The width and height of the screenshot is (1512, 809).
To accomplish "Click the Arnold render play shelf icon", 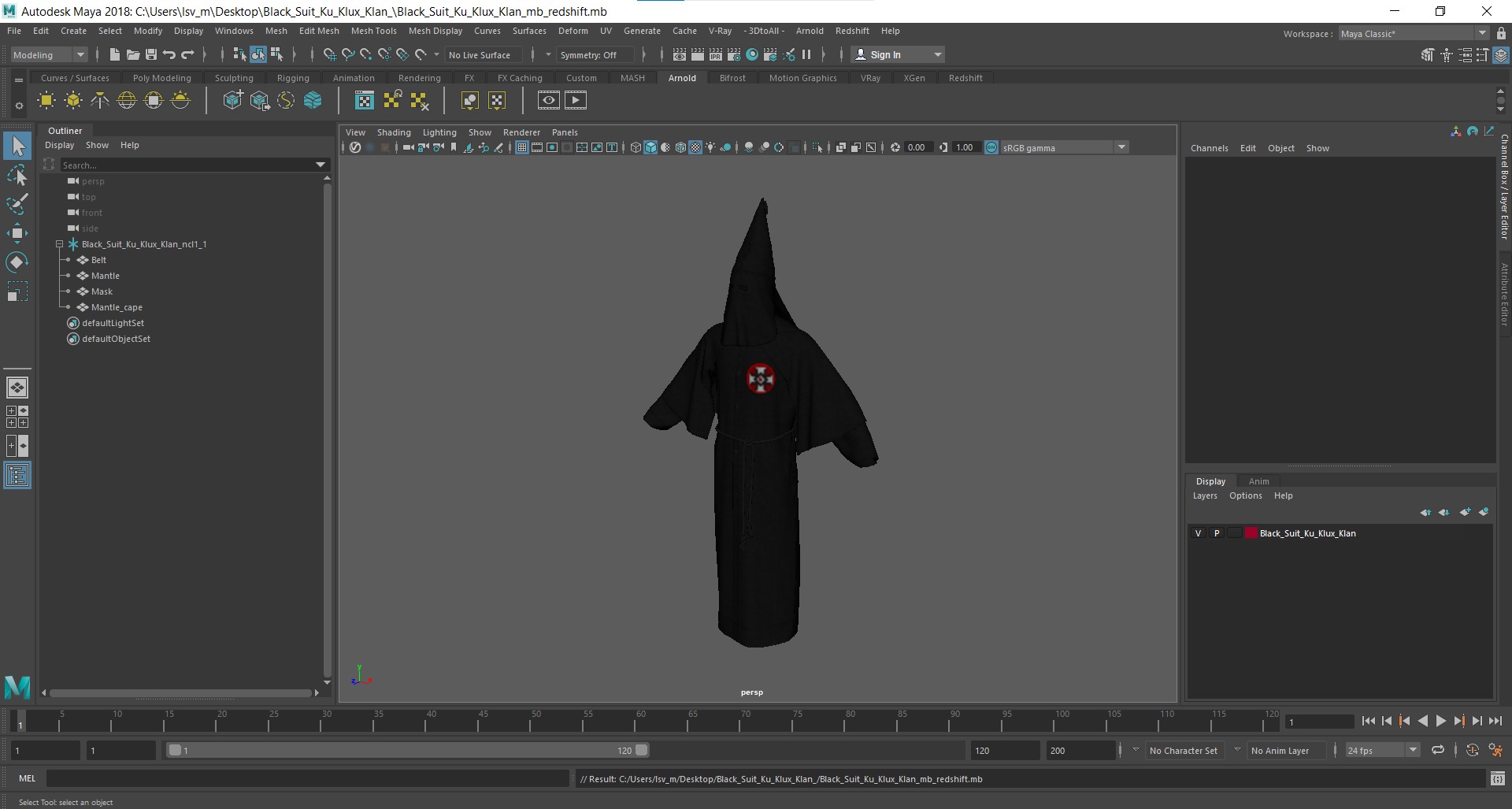I will pyautogui.click(x=576, y=100).
